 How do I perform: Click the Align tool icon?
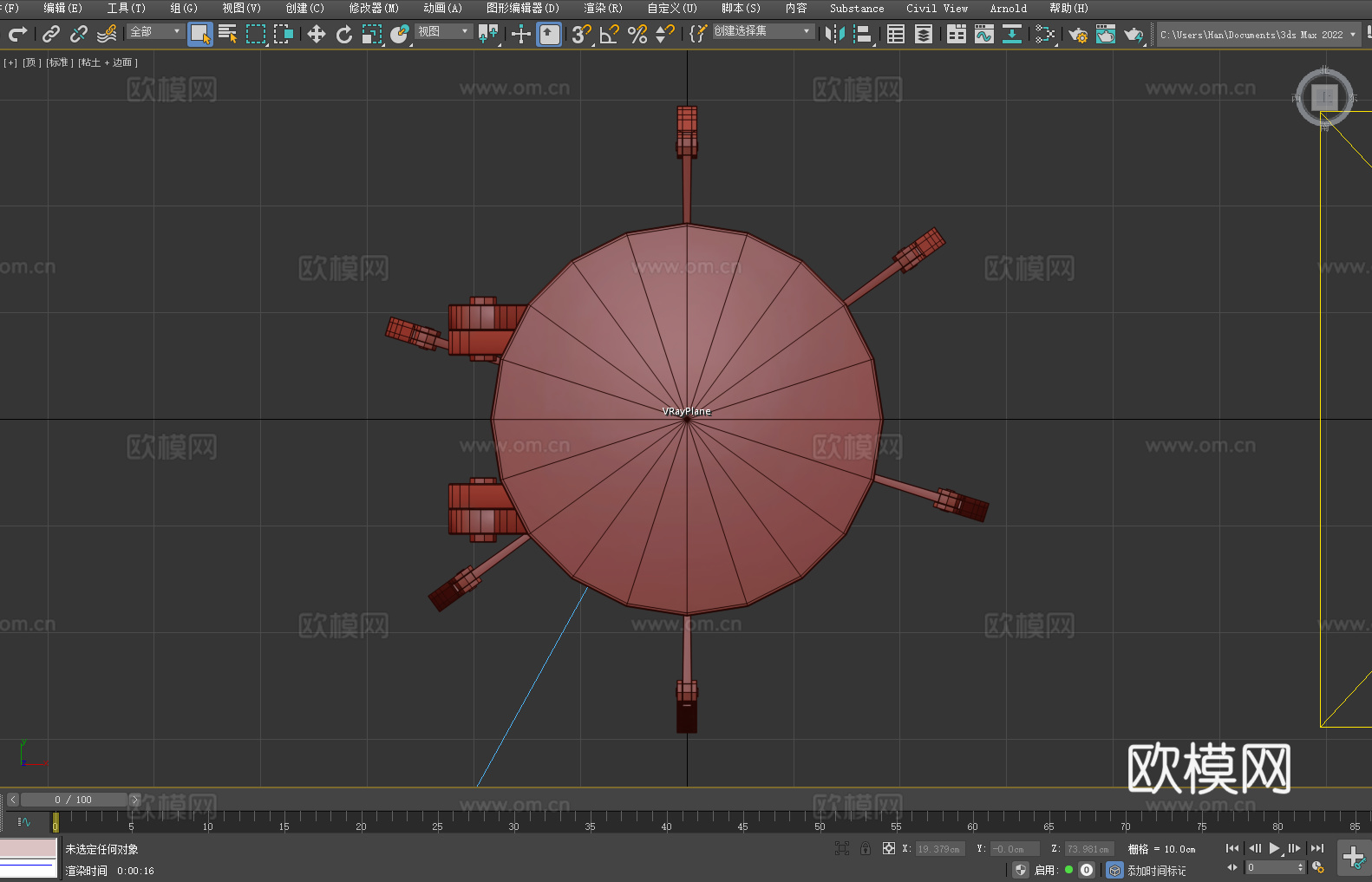coord(863,34)
